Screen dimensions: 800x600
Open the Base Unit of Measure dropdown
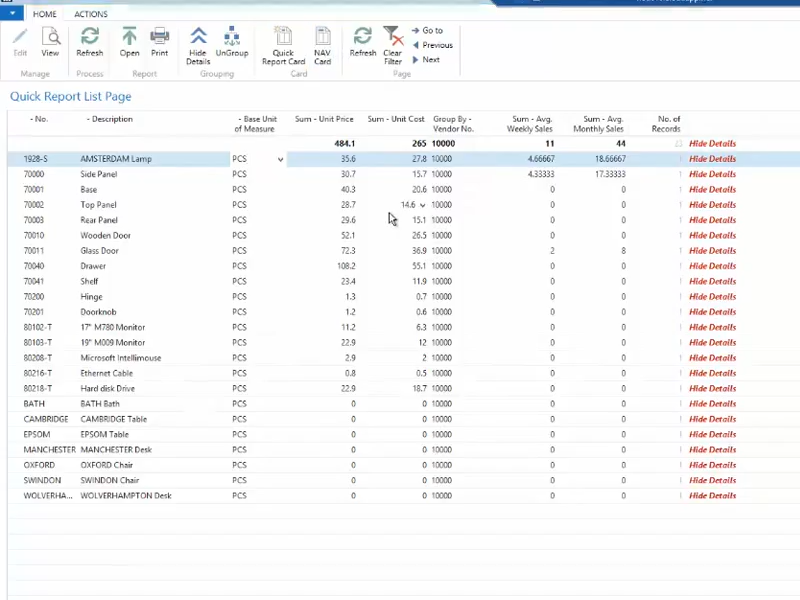coord(280,158)
